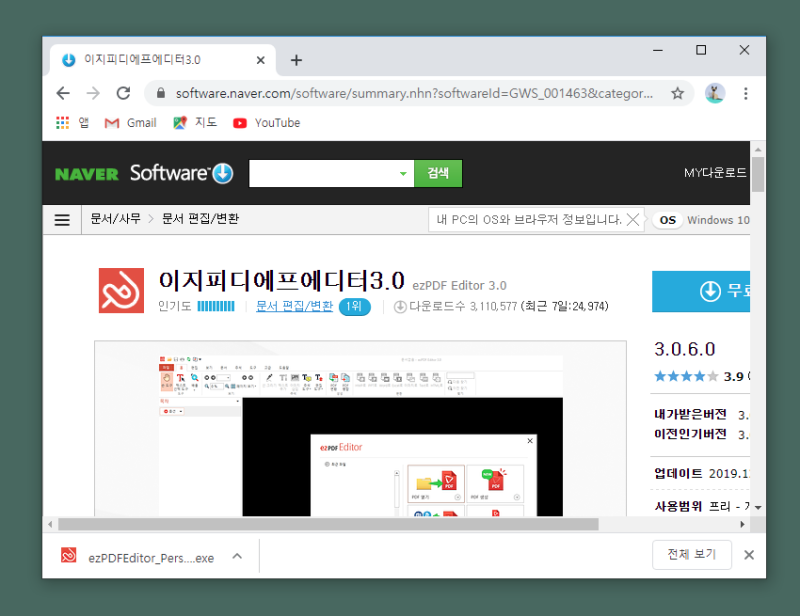Dismiss the PC OS info tooltip

(633, 220)
